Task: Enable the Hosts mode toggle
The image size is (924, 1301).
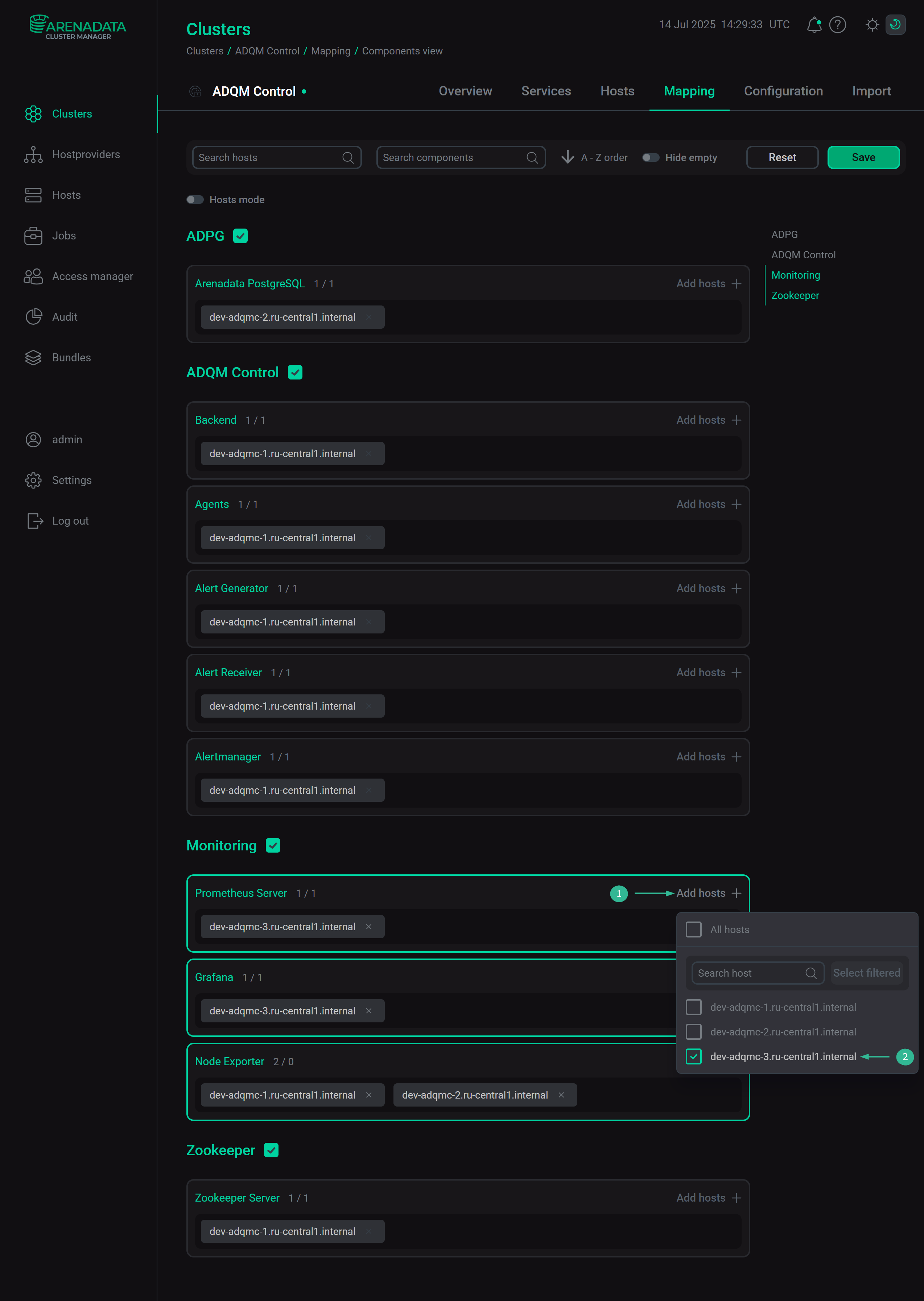Action: [195, 199]
